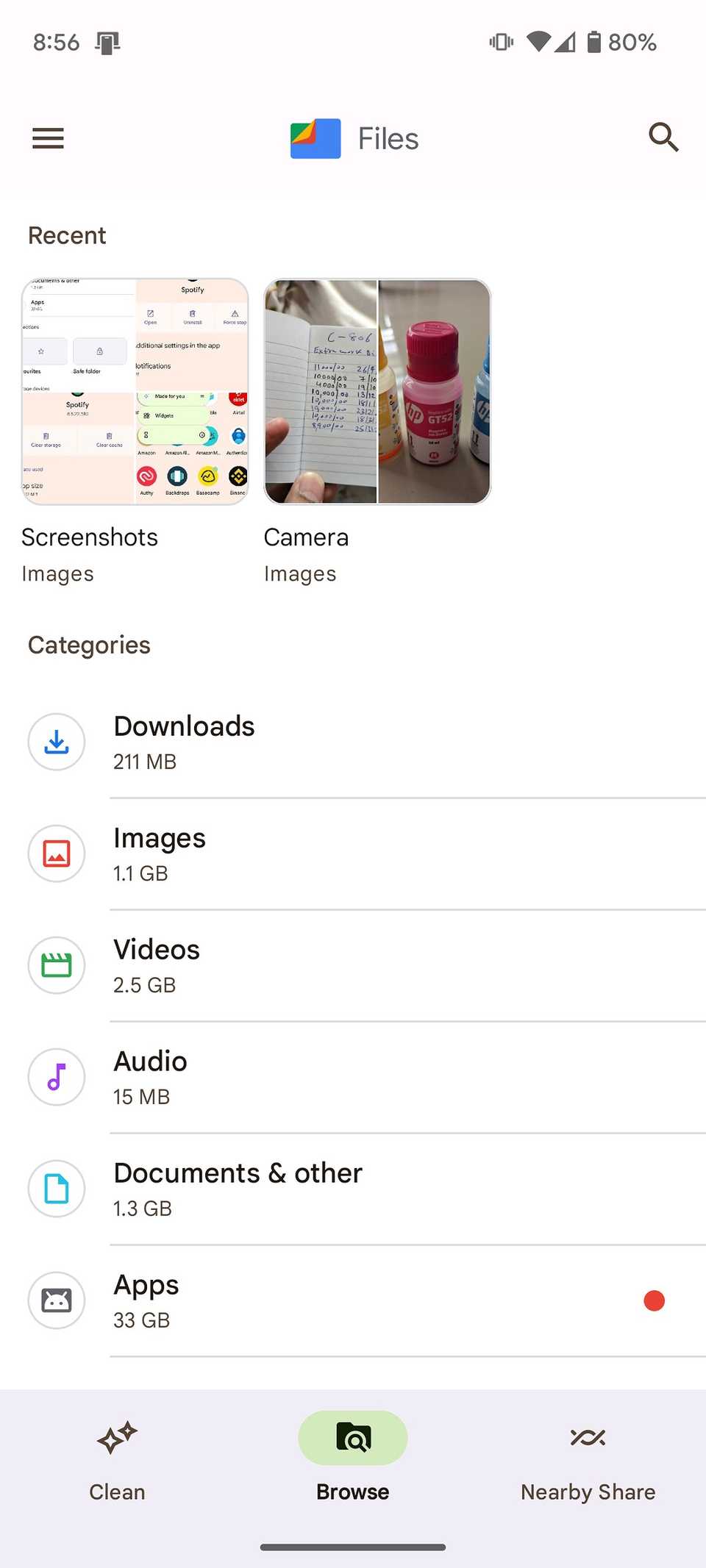The width and height of the screenshot is (706, 1568).
Task: Tap the Wi-Fi status icon
Action: tap(539, 42)
